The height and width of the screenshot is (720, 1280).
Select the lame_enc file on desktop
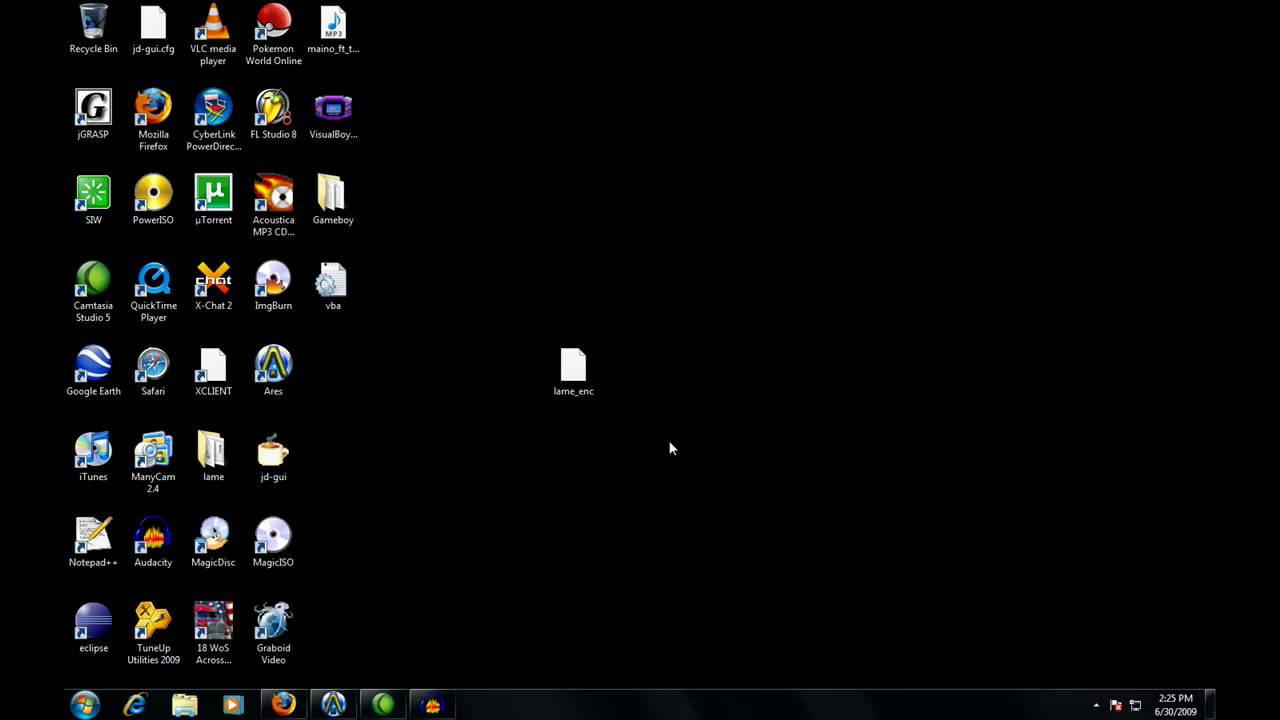click(x=573, y=372)
